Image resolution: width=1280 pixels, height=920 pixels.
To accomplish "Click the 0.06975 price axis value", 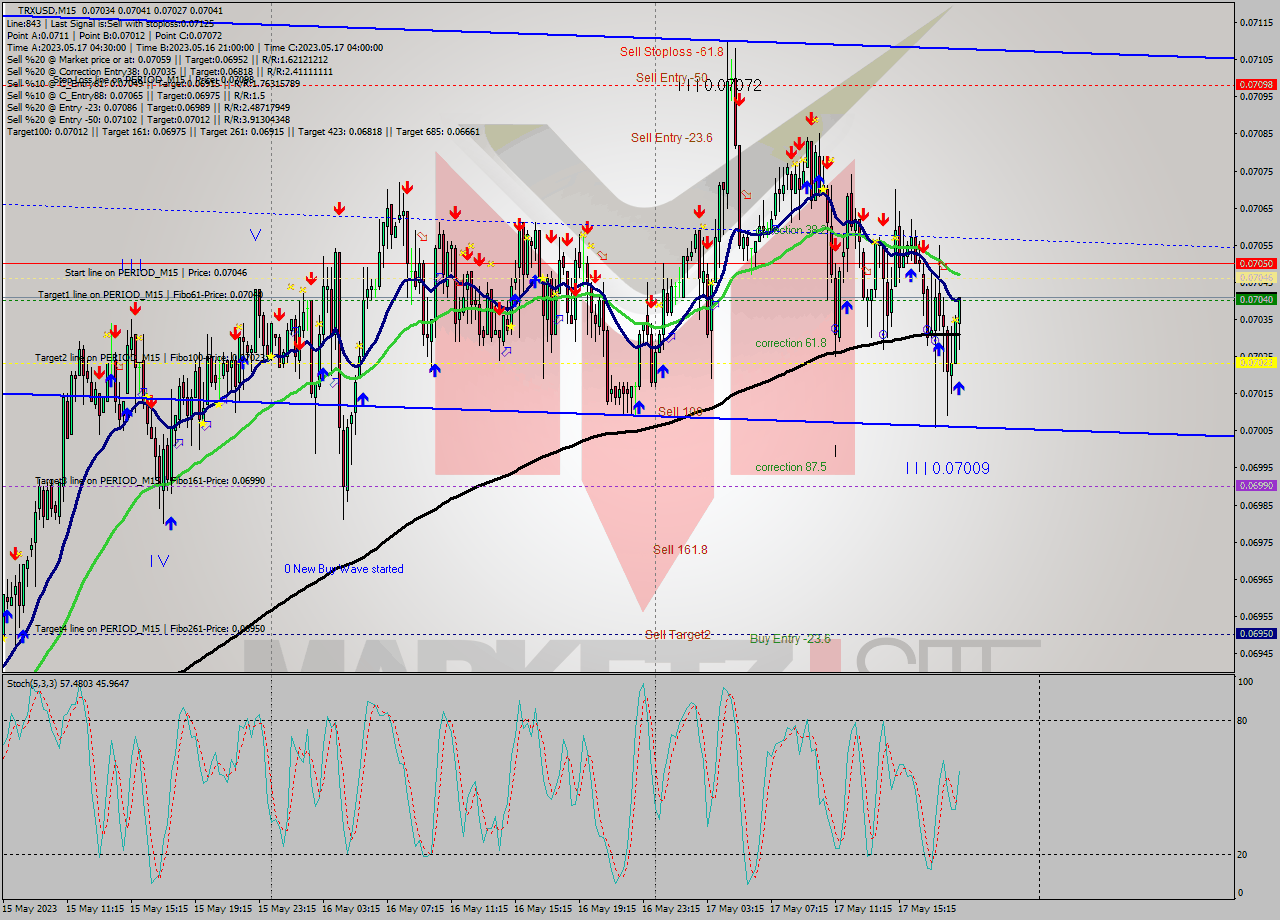I will [1256, 542].
